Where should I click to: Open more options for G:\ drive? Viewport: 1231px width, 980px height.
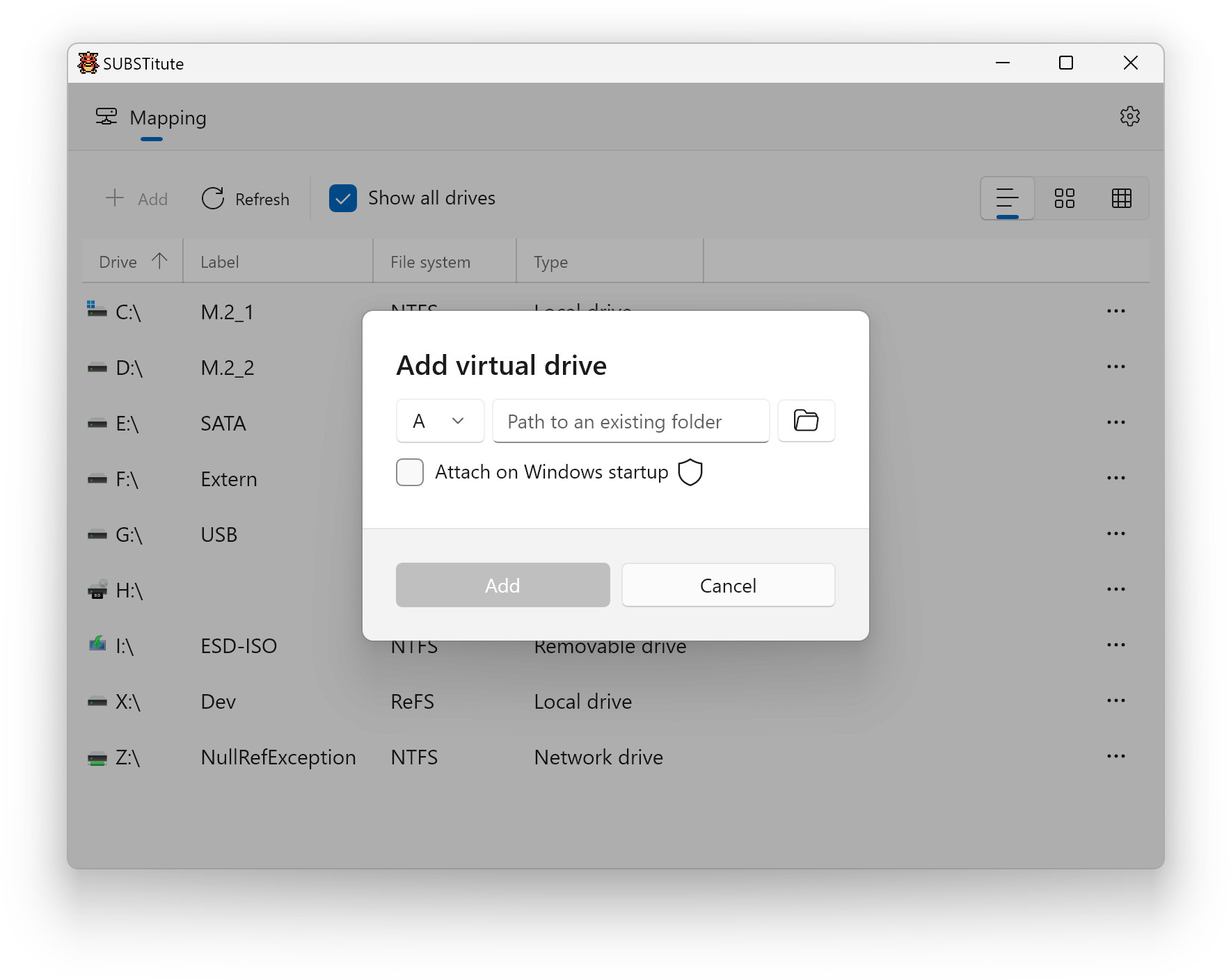coord(1115,533)
